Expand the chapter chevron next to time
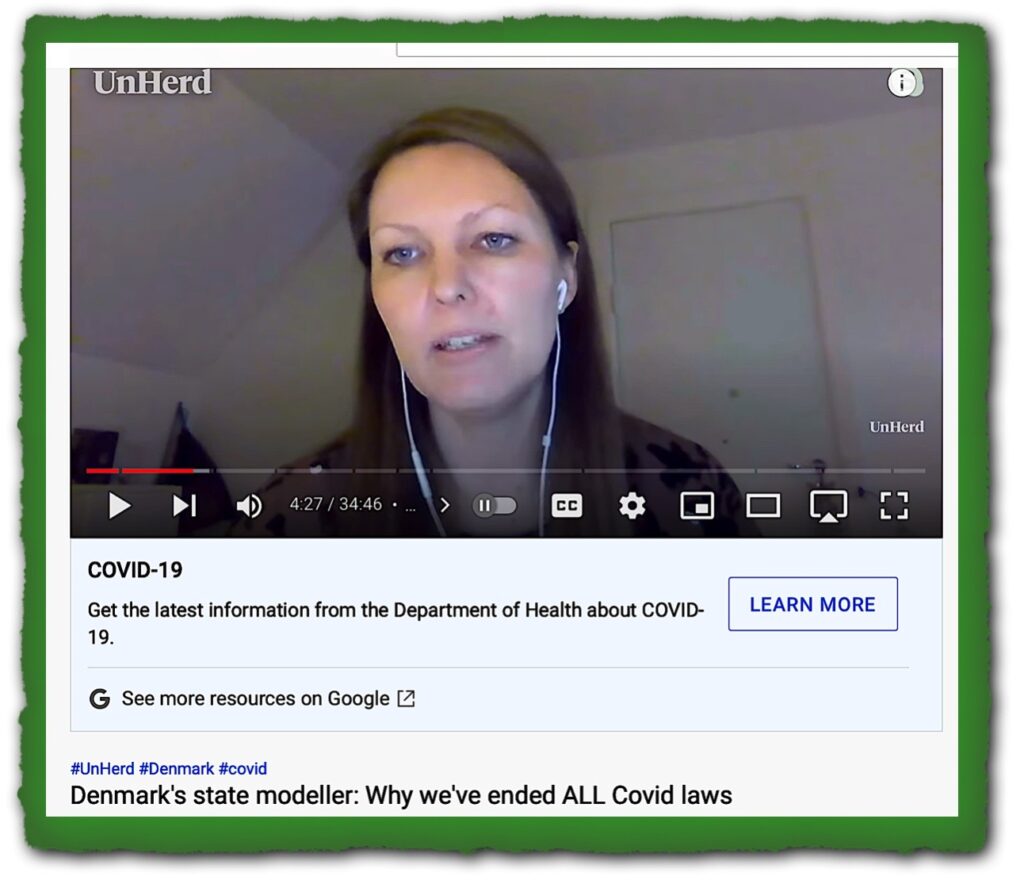 click(445, 506)
